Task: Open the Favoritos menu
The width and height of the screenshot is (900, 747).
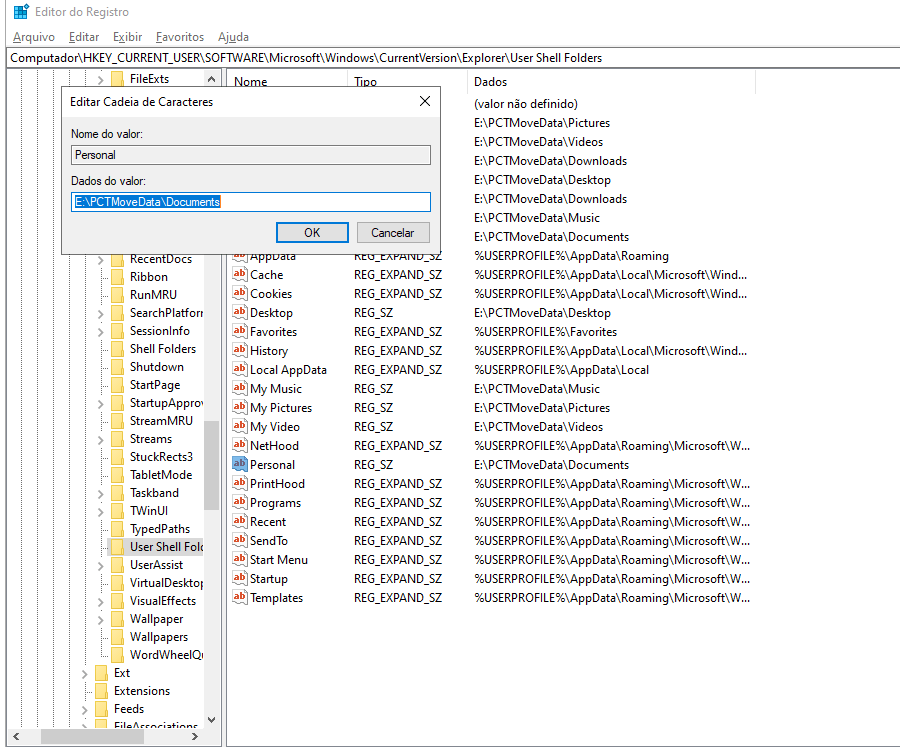Action: tap(180, 37)
